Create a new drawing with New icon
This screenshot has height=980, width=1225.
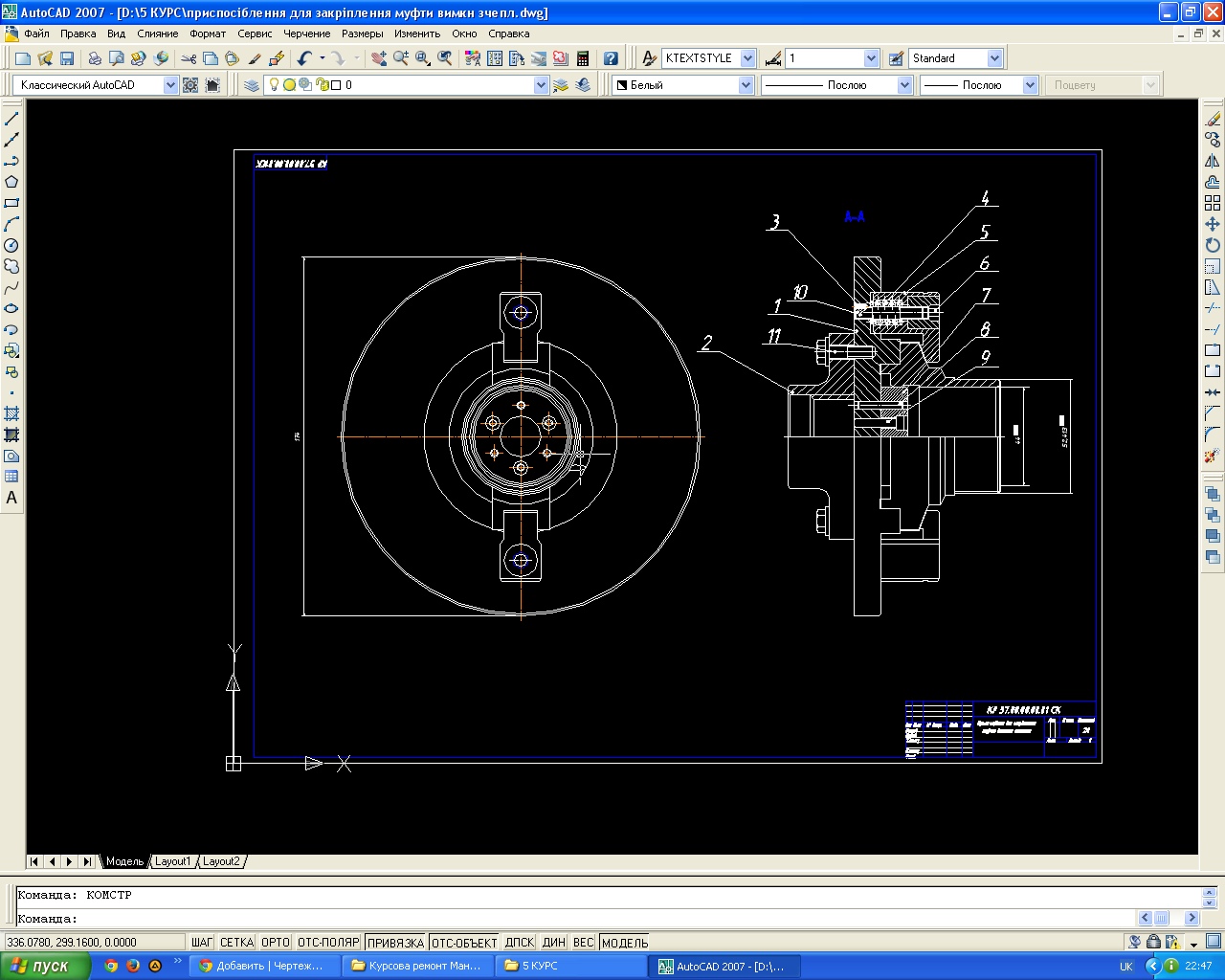click(x=23, y=58)
